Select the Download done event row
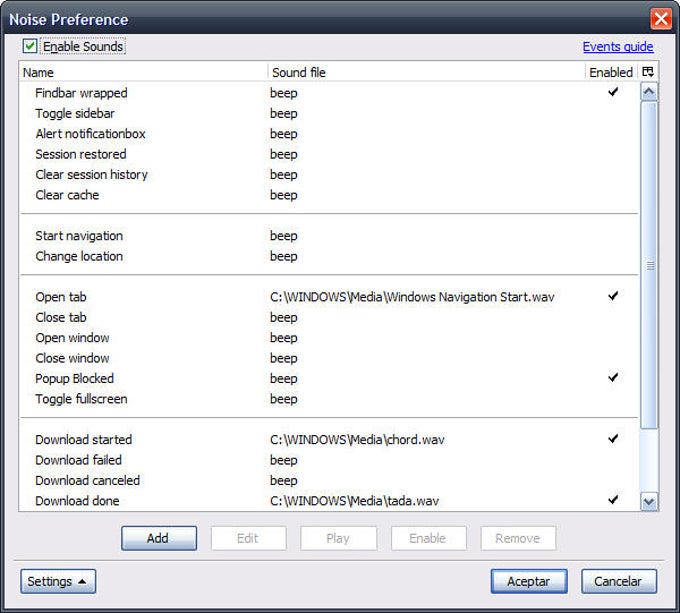Image resolution: width=680 pixels, height=613 pixels. (x=78, y=500)
